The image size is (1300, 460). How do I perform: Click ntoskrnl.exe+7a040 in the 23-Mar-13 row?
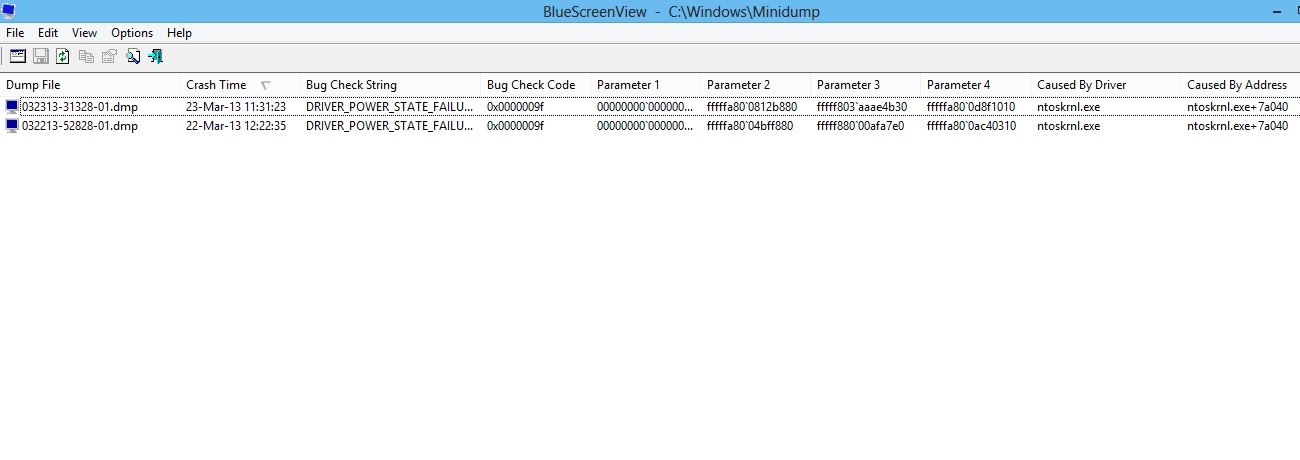[x=1237, y=107]
